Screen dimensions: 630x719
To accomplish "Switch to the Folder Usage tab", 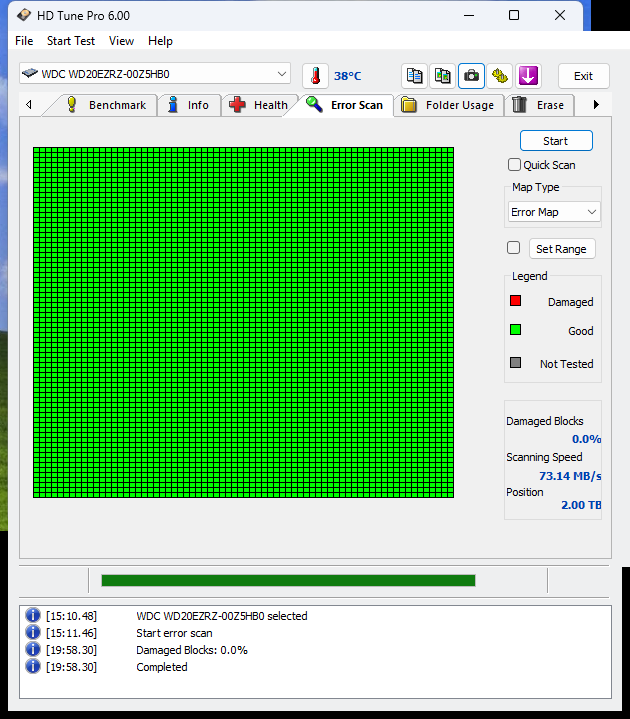I will tap(448, 105).
